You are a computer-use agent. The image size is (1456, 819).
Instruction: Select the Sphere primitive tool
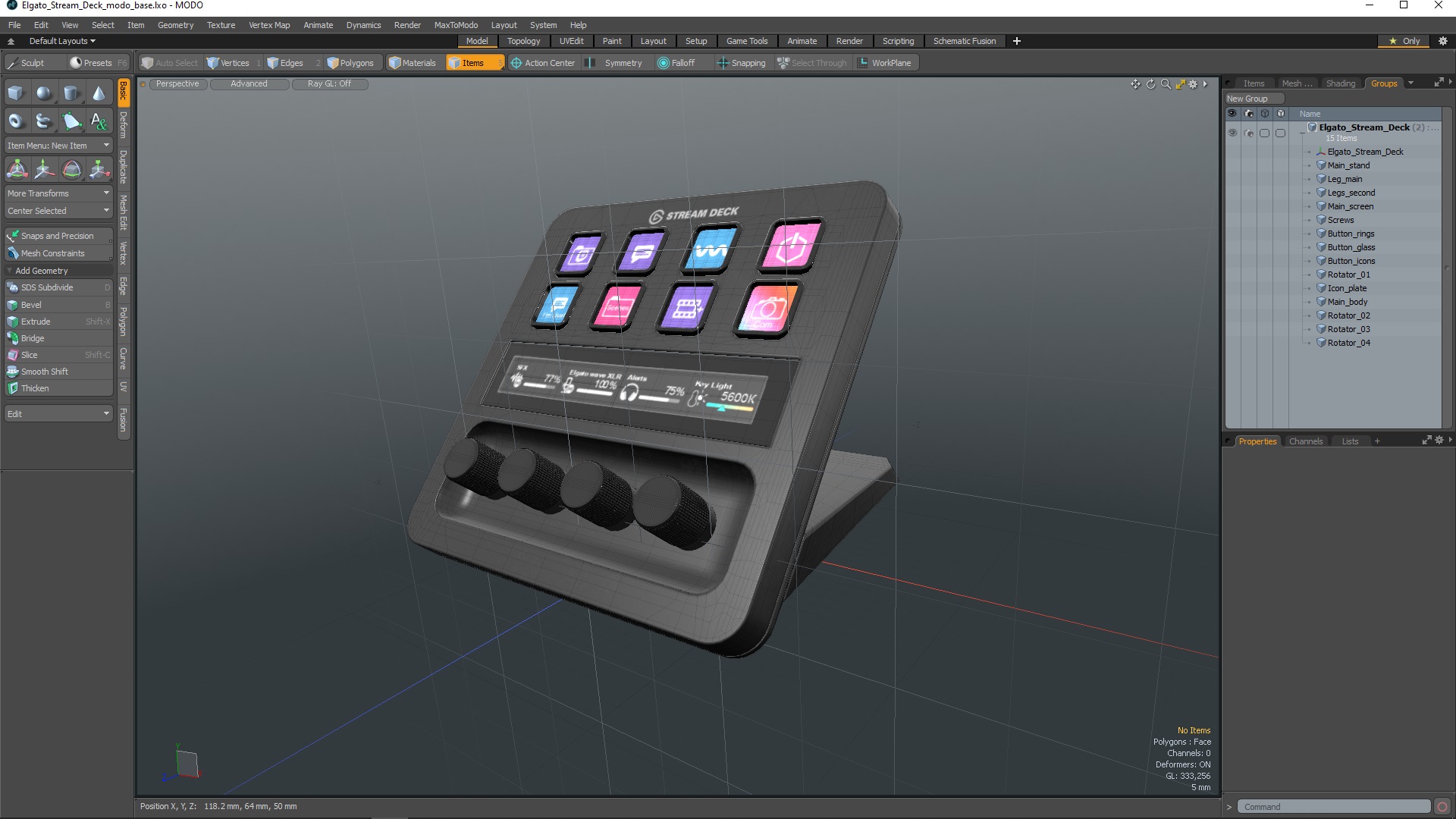click(44, 93)
